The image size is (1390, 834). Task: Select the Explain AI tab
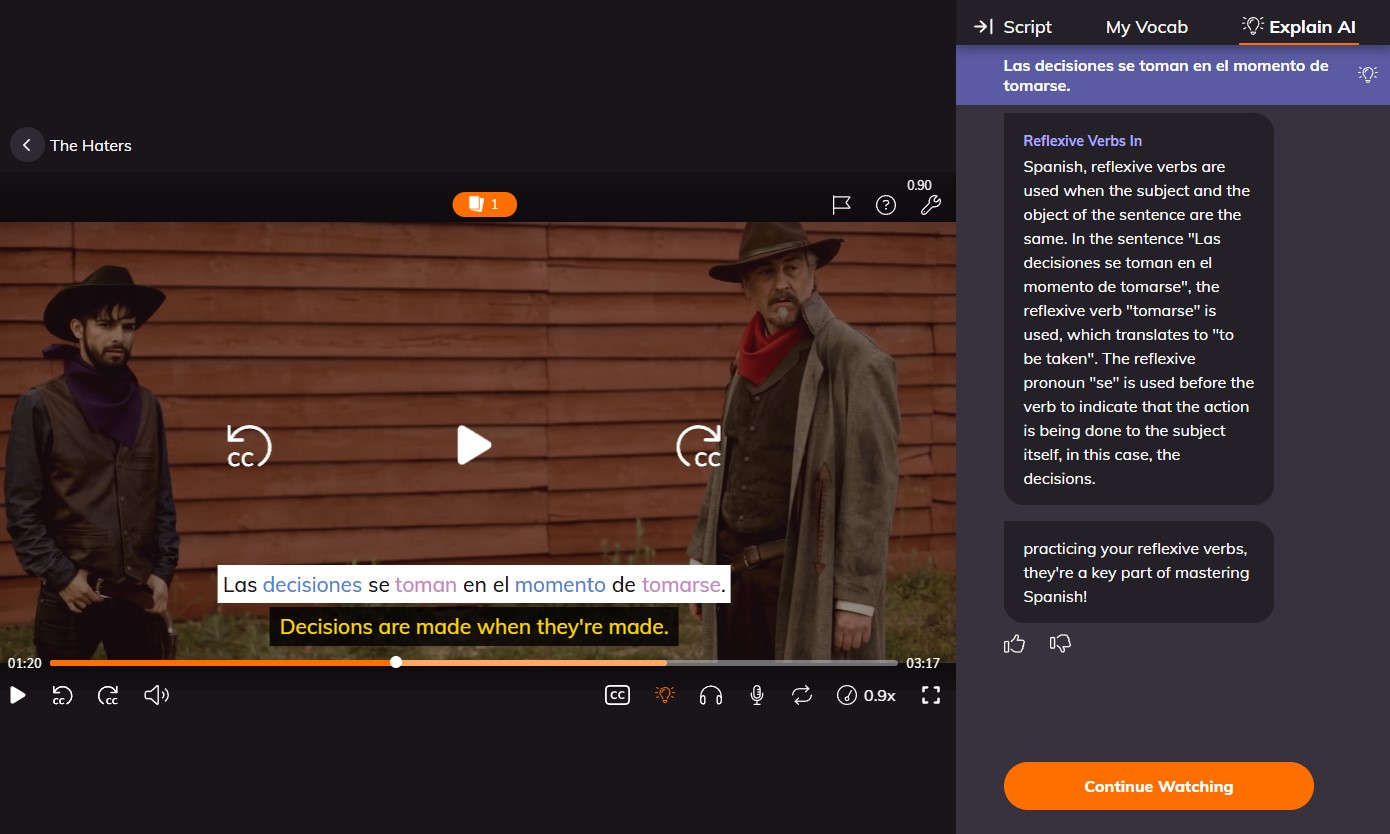coord(1299,27)
